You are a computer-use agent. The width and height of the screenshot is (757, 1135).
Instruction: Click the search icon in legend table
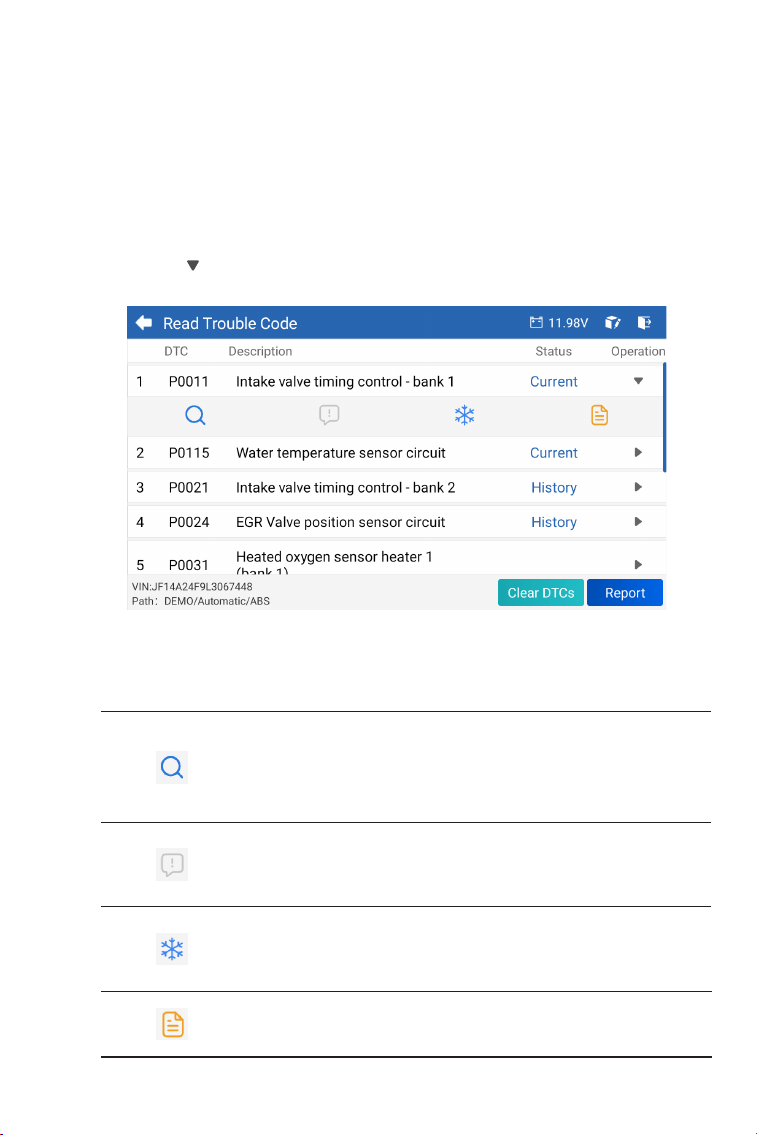pos(172,767)
